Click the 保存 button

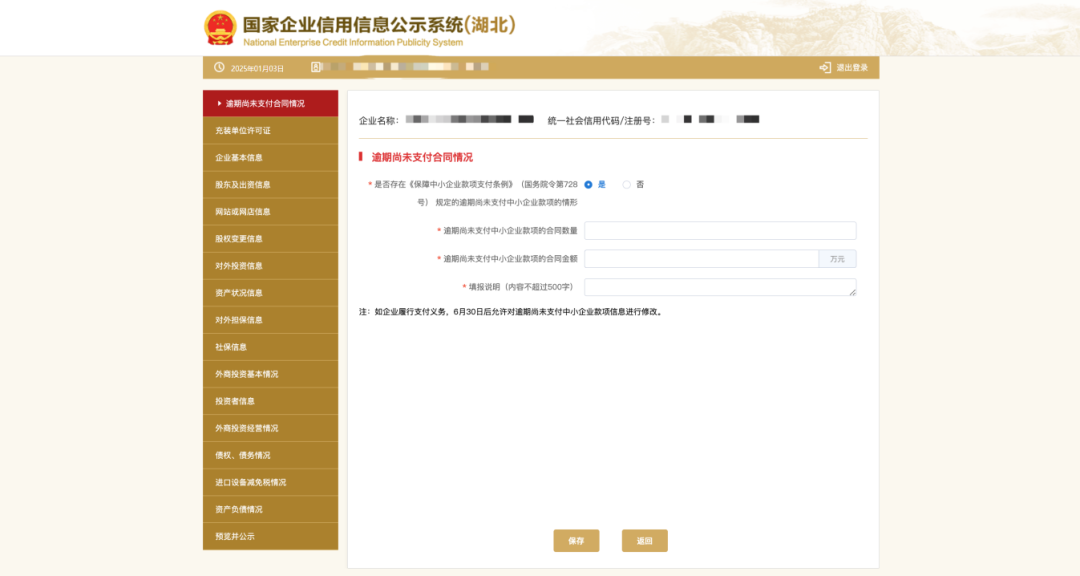pos(576,541)
